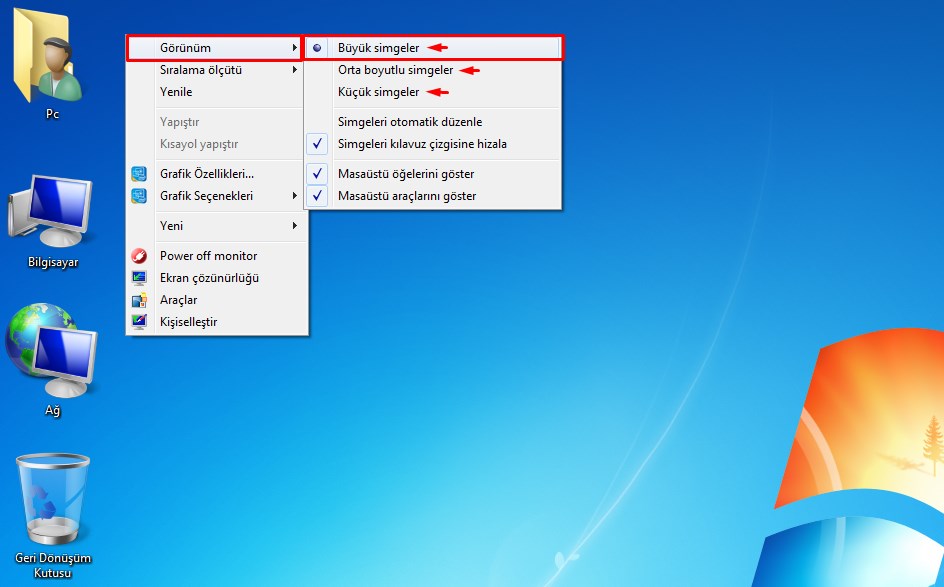Click the Kişiselleştir personalize menu icon
The image size is (944, 587).
tap(139, 322)
